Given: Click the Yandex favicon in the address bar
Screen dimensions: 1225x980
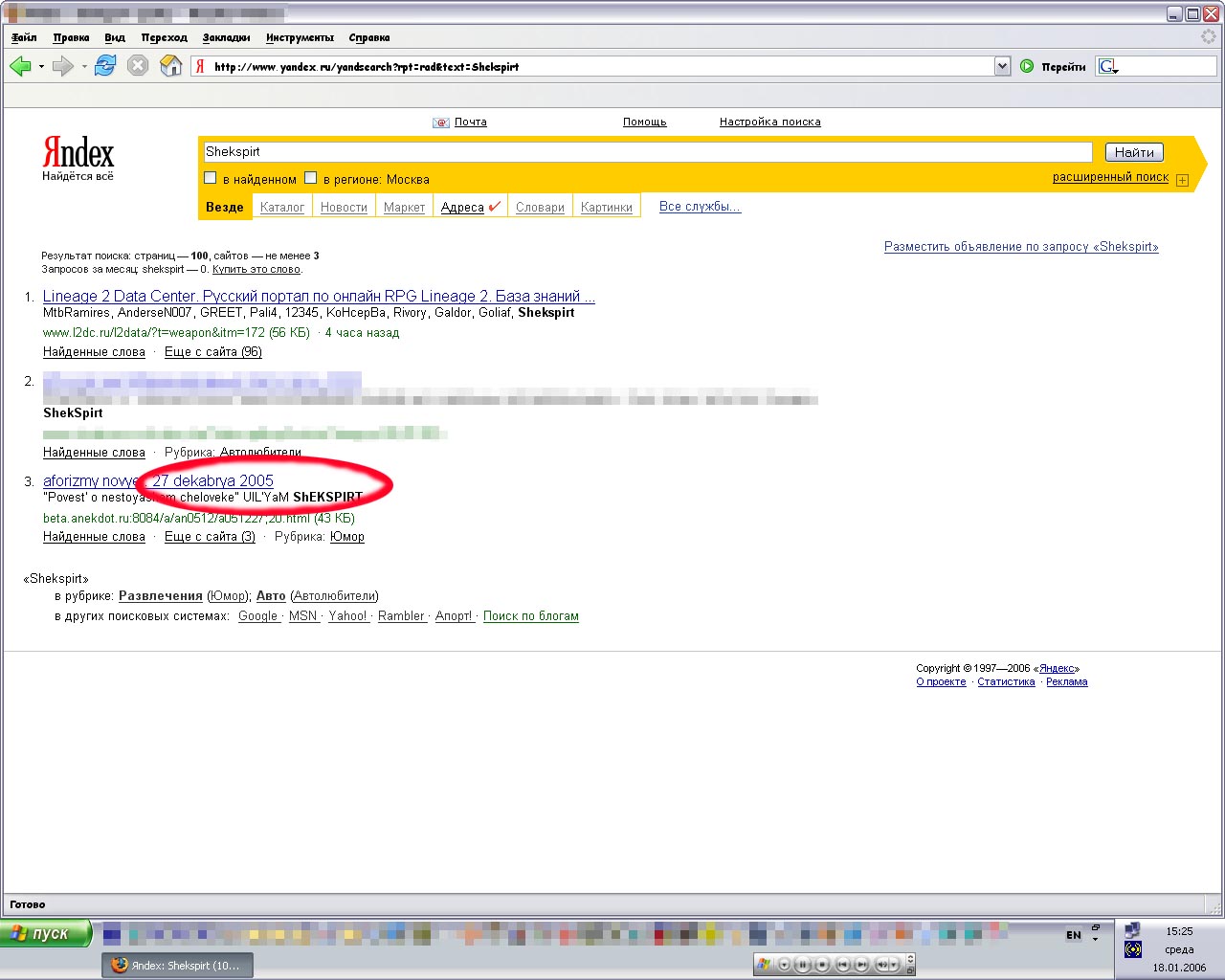Looking at the screenshot, I should pyautogui.click(x=200, y=67).
